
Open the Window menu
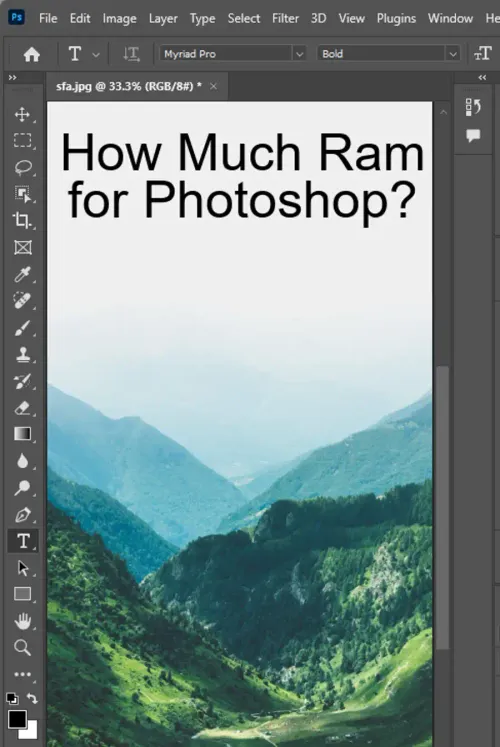click(450, 18)
